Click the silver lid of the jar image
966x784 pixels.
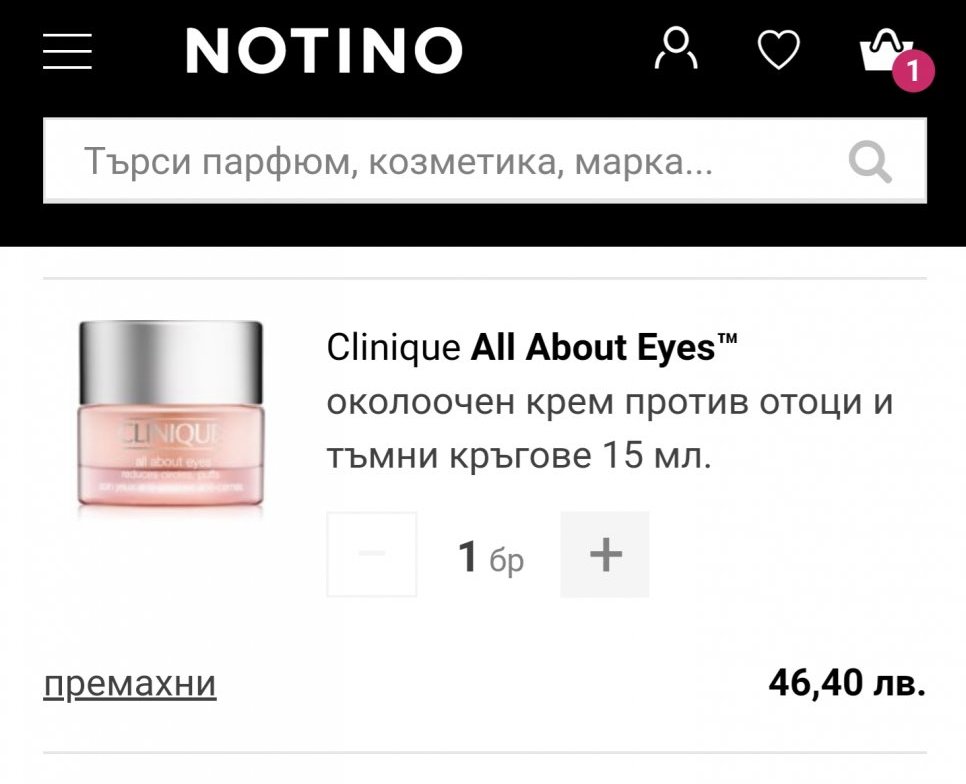tap(171, 362)
